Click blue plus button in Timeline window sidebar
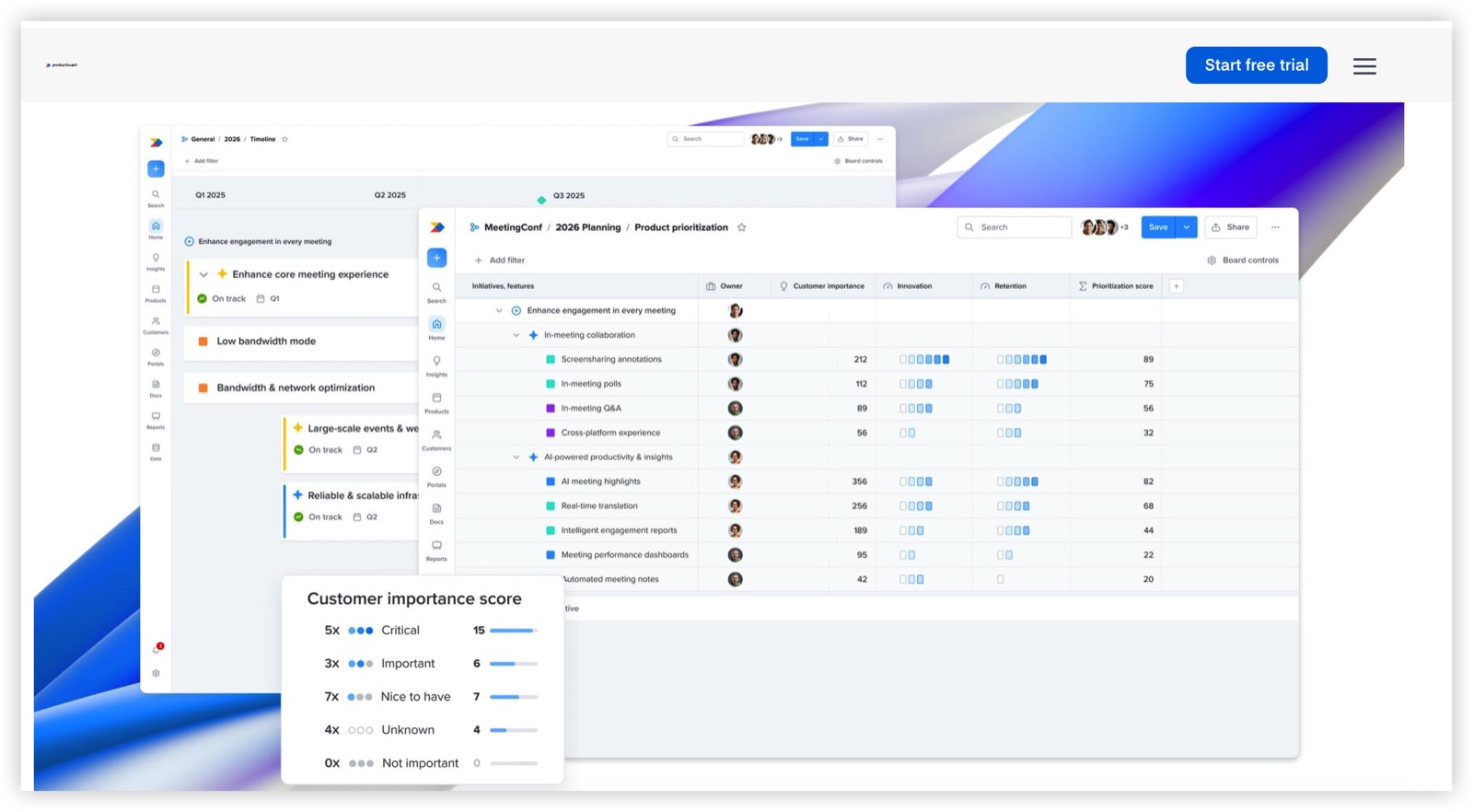Image resolution: width=1473 pixels, height=812 pixels. (x=156, y=169)
